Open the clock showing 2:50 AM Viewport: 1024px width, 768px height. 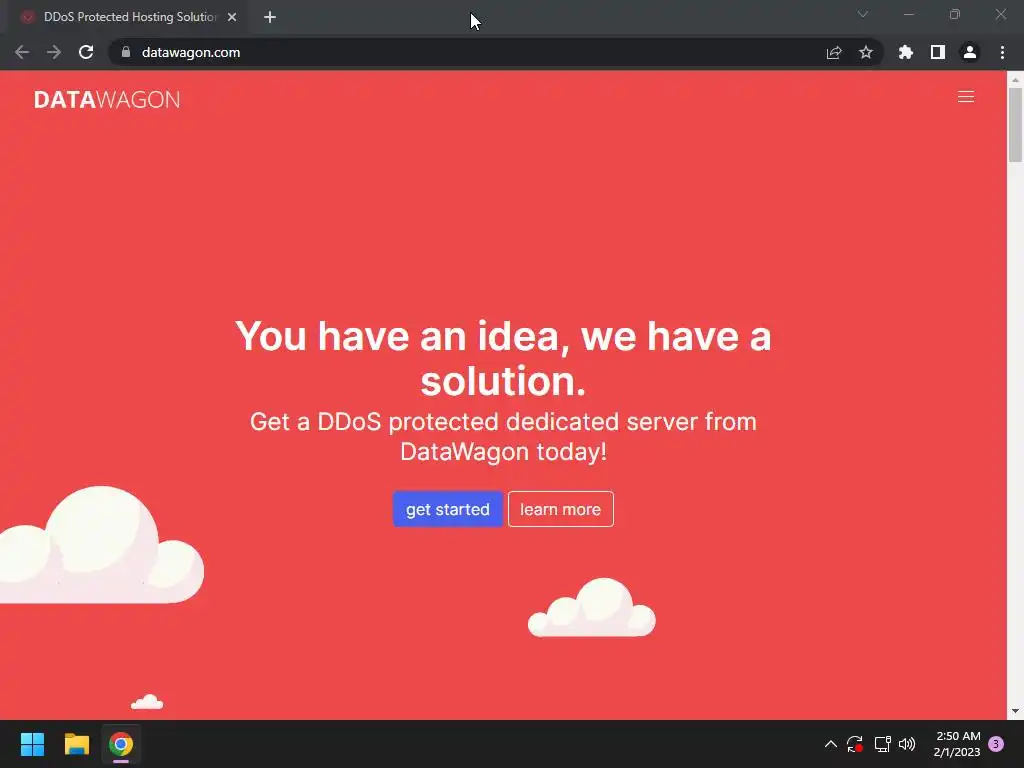point(957,744)
